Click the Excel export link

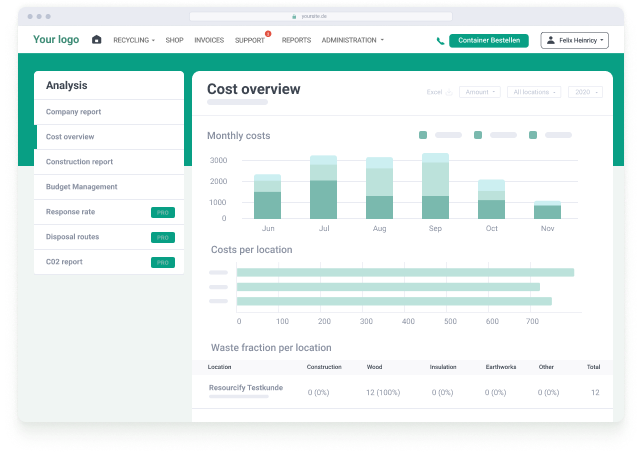coord(434,92)
